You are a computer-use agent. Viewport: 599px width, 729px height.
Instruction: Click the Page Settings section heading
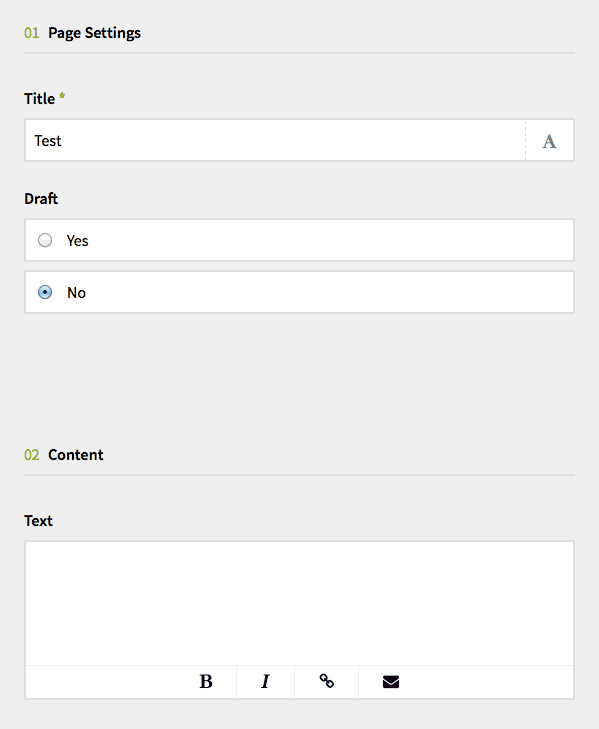coord(94,33)
